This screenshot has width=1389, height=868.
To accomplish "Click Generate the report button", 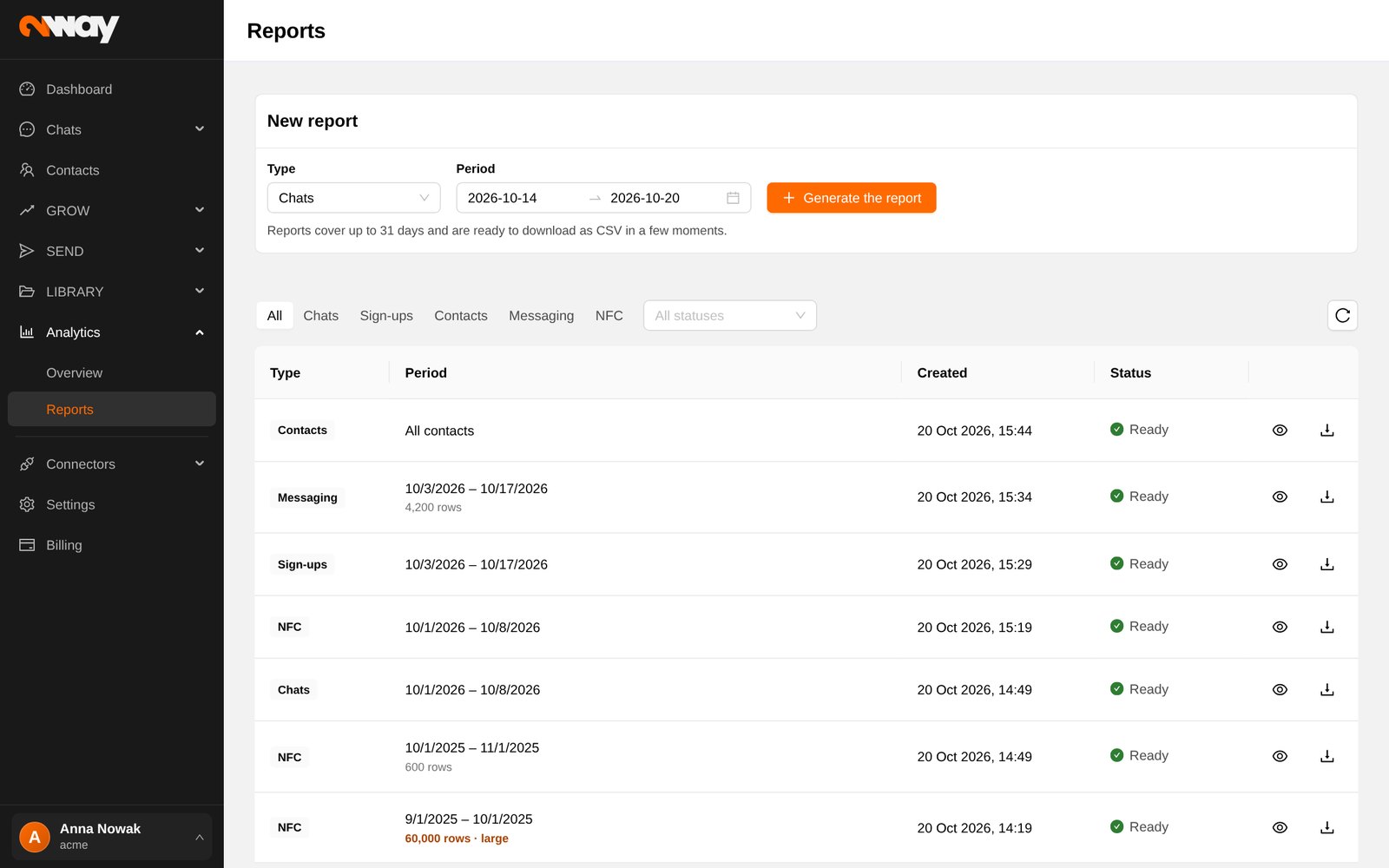I will (x=851, y=198).
